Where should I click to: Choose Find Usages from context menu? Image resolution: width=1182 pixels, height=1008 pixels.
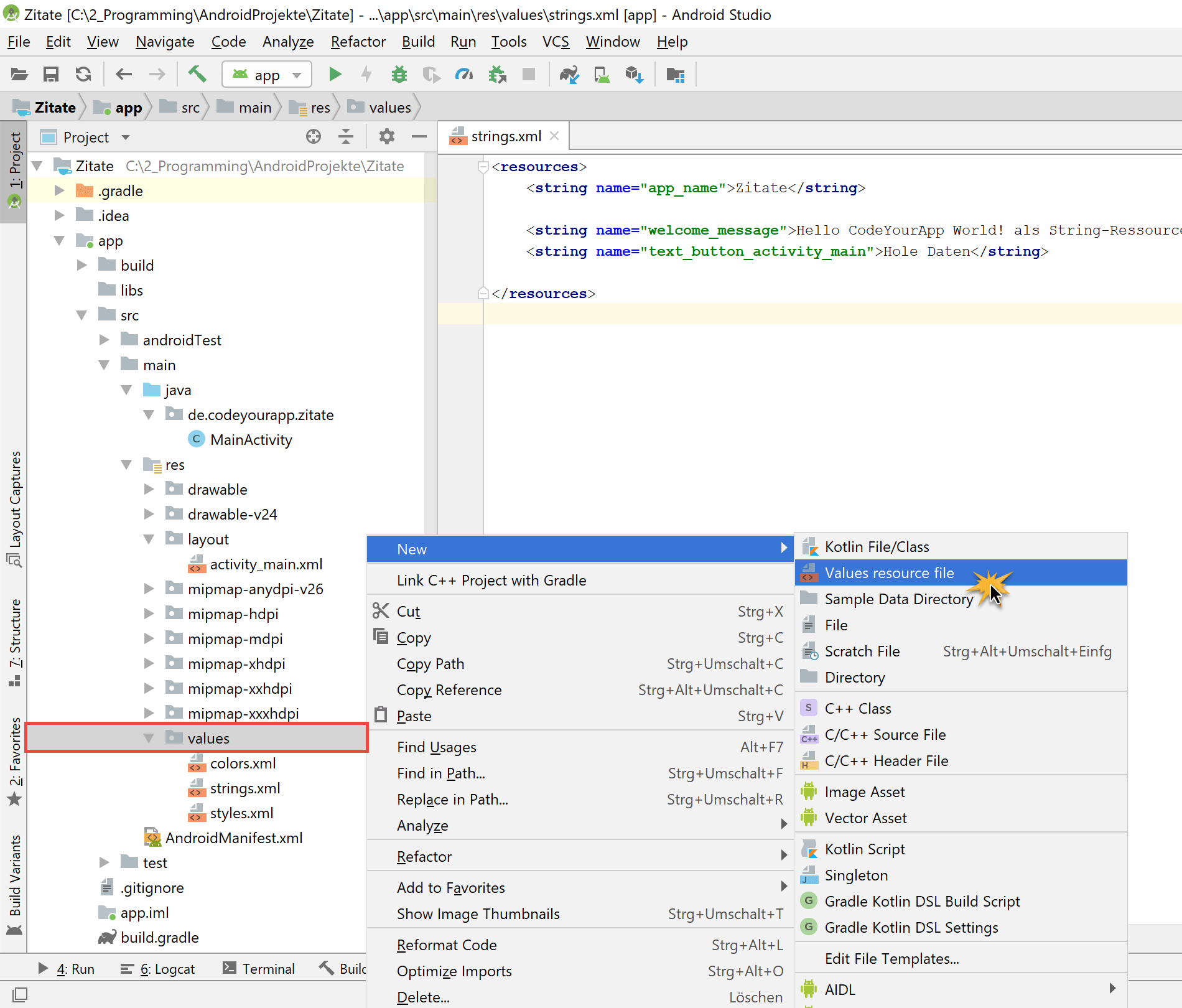pyautogui.click(x=580, y=747)
